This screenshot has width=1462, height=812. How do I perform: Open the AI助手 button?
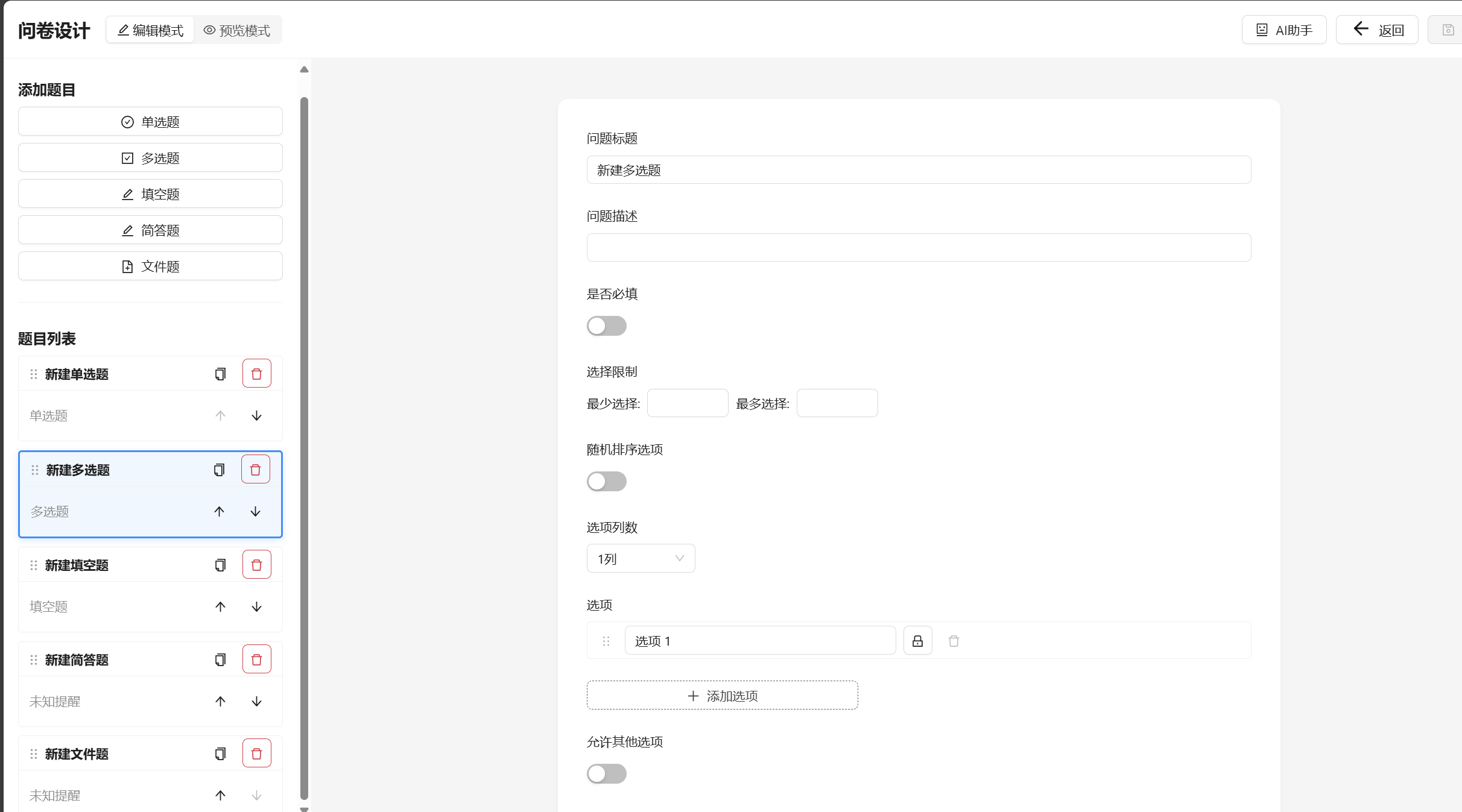(1283, 30)
